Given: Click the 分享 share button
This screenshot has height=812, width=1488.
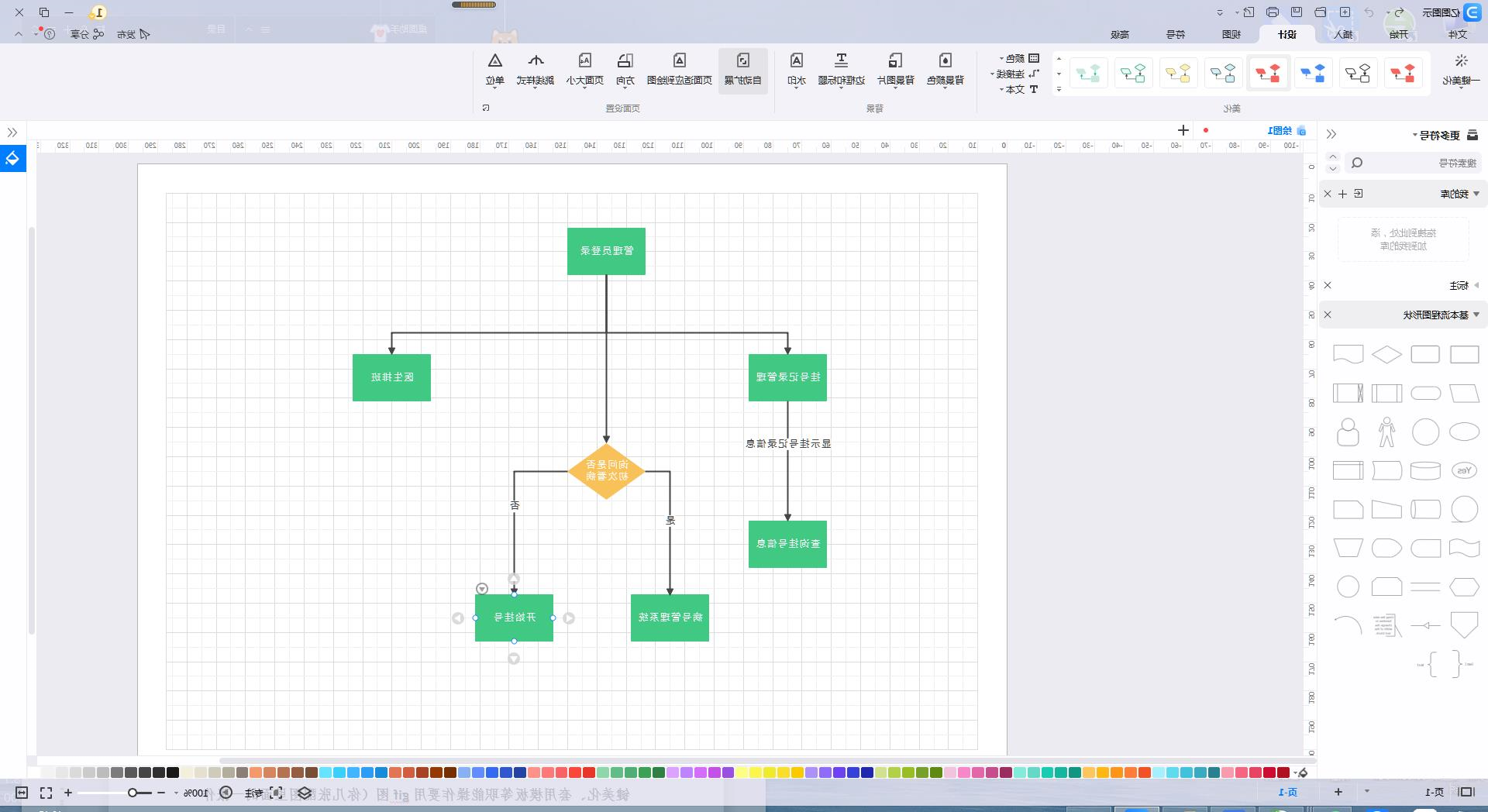Looking at the screenshot, I should coord(87,34).
